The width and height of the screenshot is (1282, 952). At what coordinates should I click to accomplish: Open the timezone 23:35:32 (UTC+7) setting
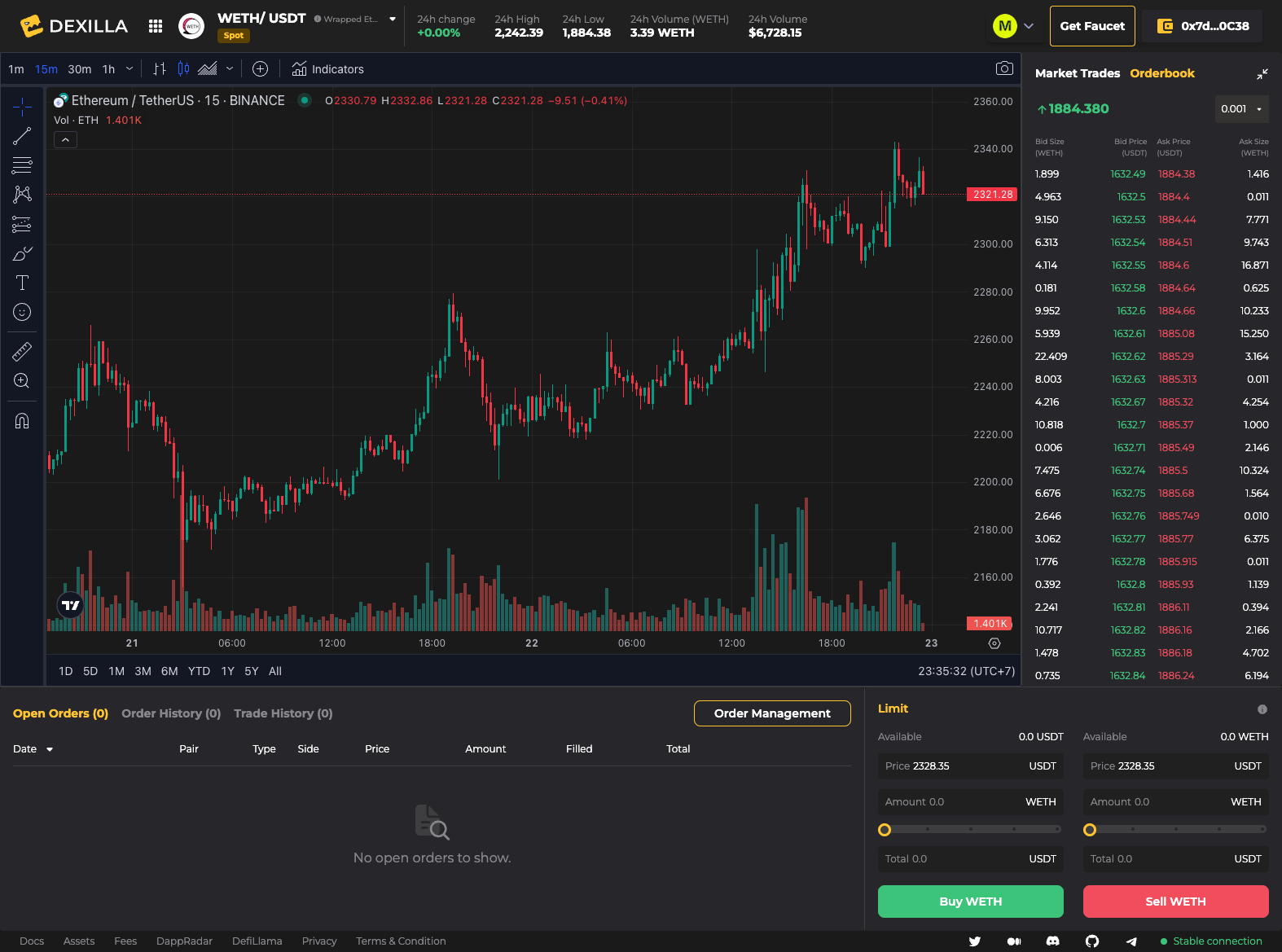[x=967, y=671]
